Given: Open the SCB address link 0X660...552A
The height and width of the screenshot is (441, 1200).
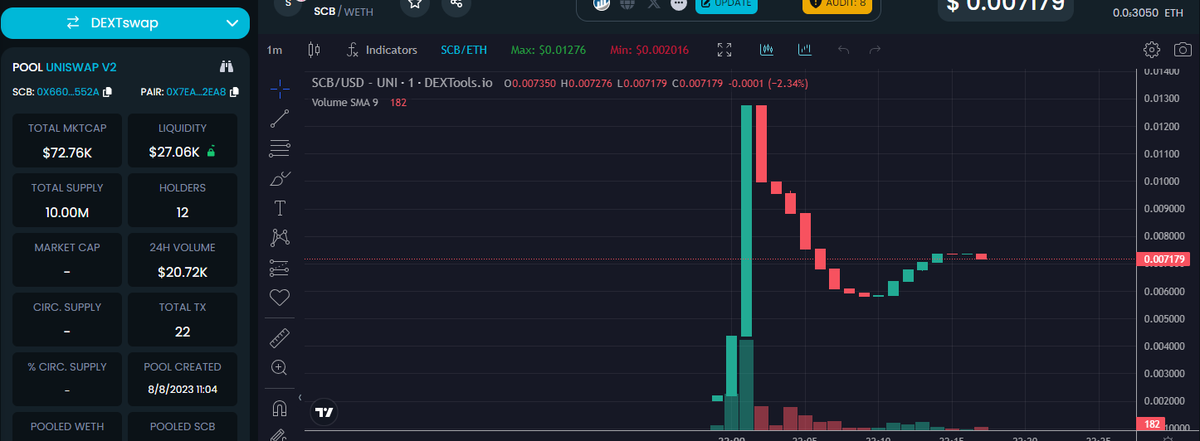Looking at the screenshot, I should point(68,92).
